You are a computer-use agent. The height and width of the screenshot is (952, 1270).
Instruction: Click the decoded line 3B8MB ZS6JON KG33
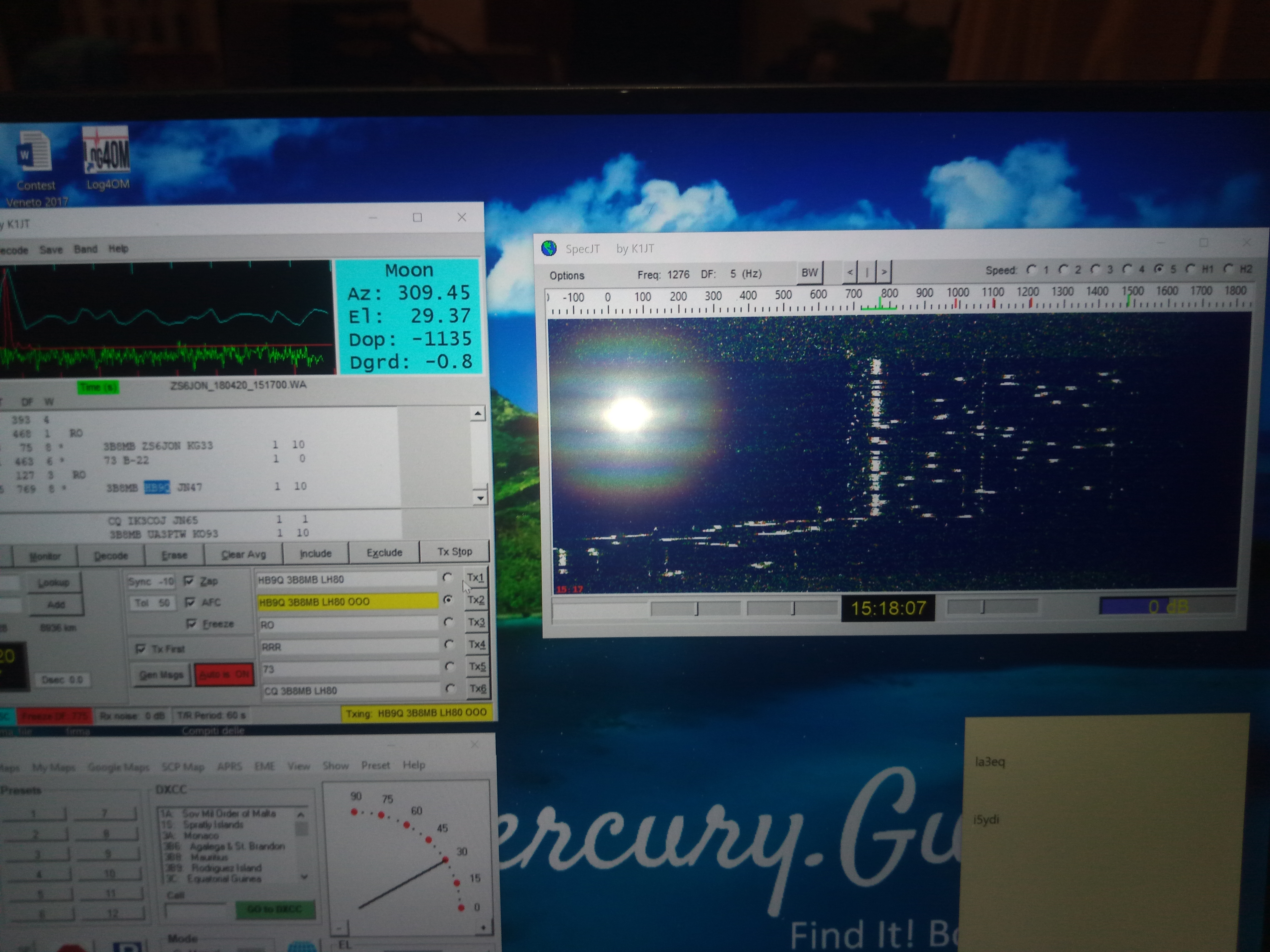point(158,446)
